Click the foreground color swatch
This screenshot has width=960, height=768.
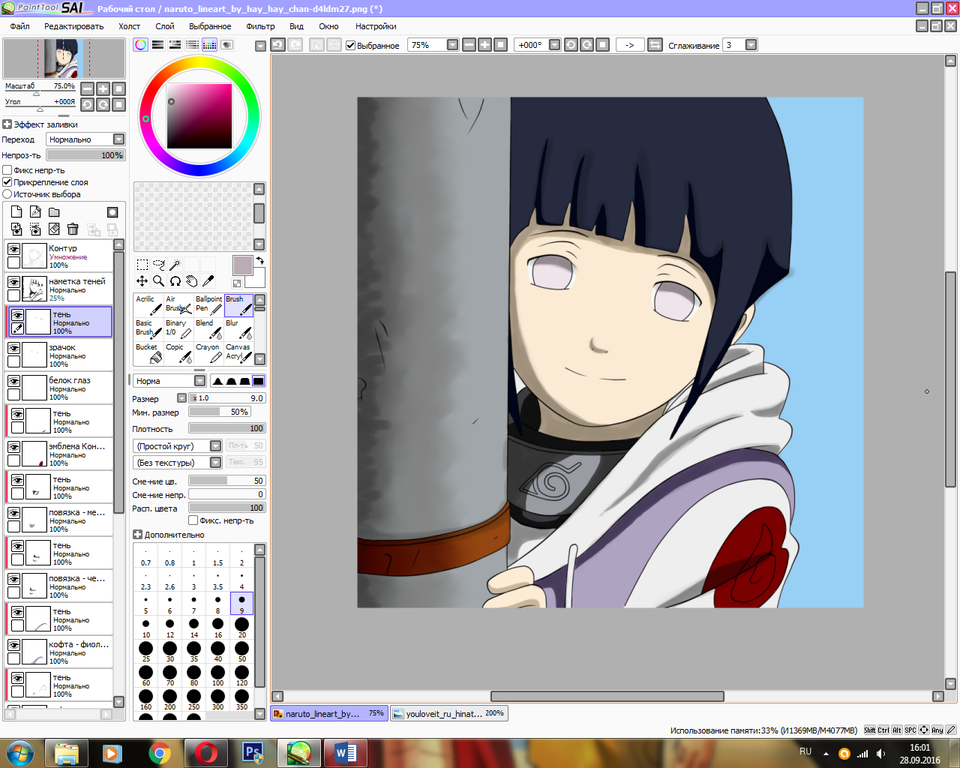click(x=242, y=265)
